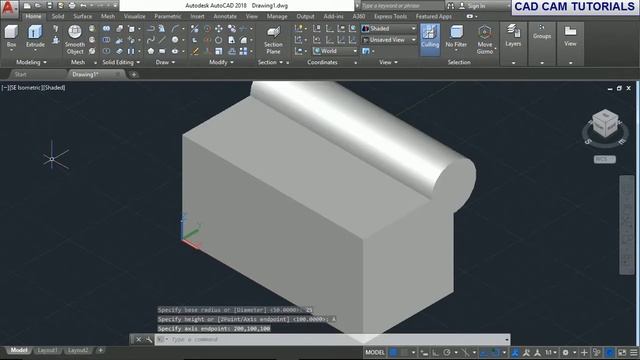Viewport: 640px width, 360px height.
Task: Expand the Solid Editing panel
Action: (x=121, y=62)
